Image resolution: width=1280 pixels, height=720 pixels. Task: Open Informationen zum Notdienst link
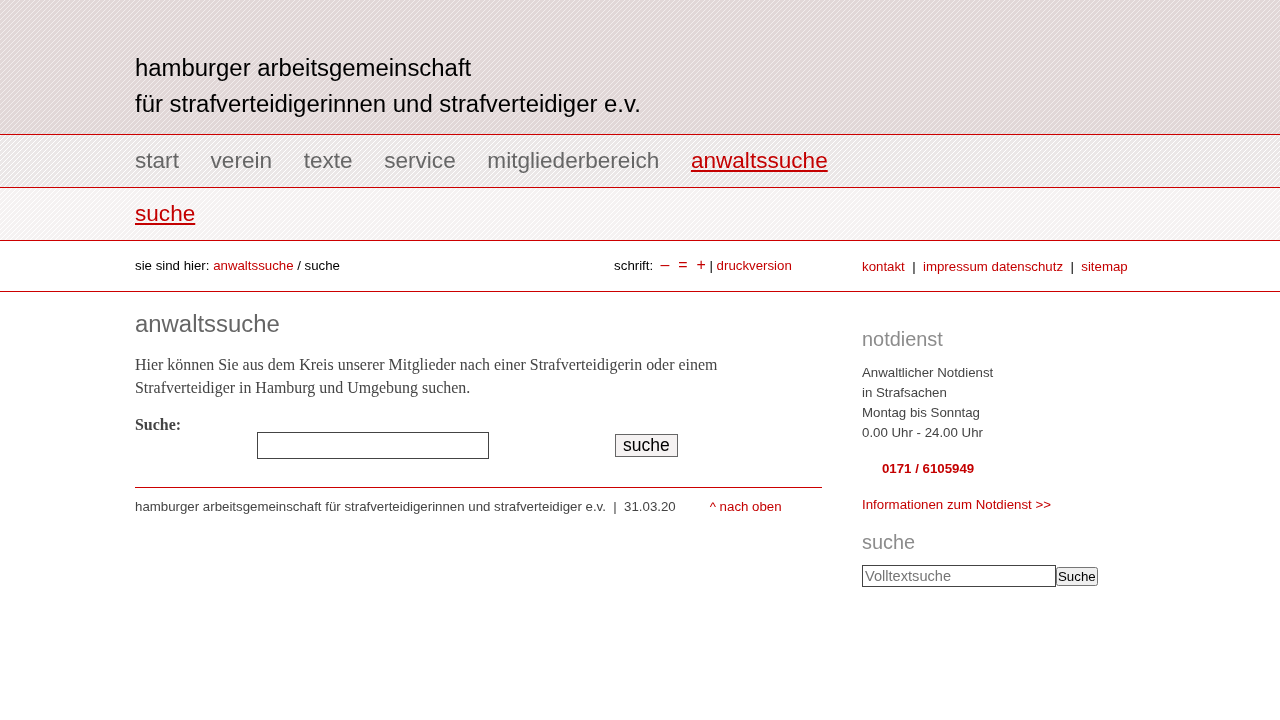tap(956, 505)
